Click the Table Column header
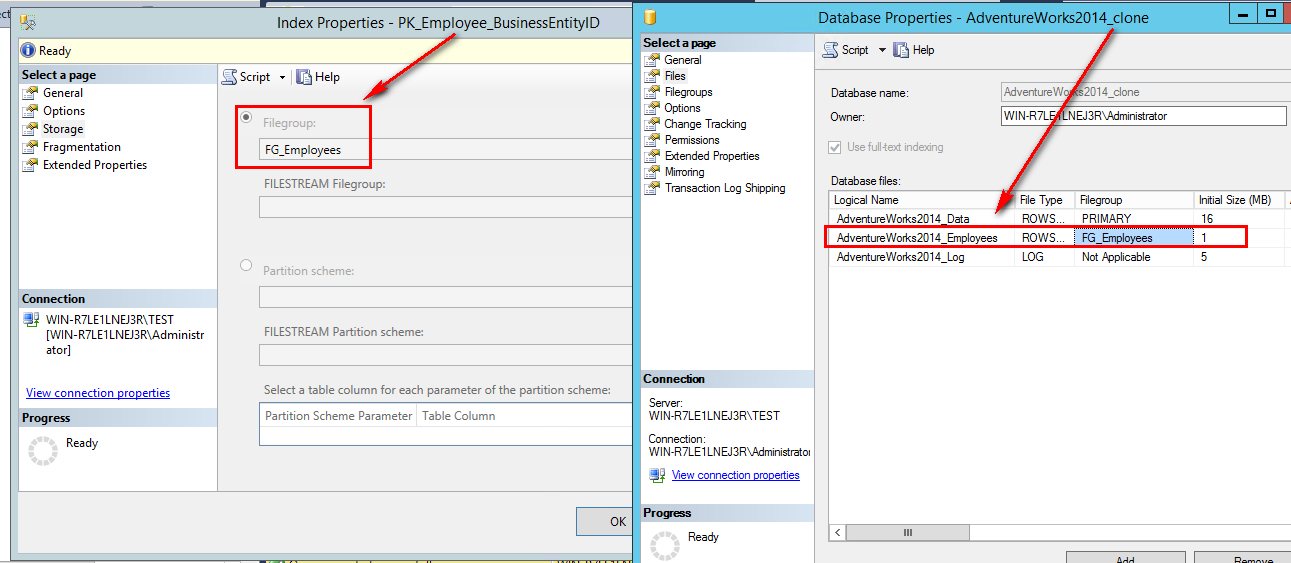This screenshot has height=563, width=1291. pos(526,416)
